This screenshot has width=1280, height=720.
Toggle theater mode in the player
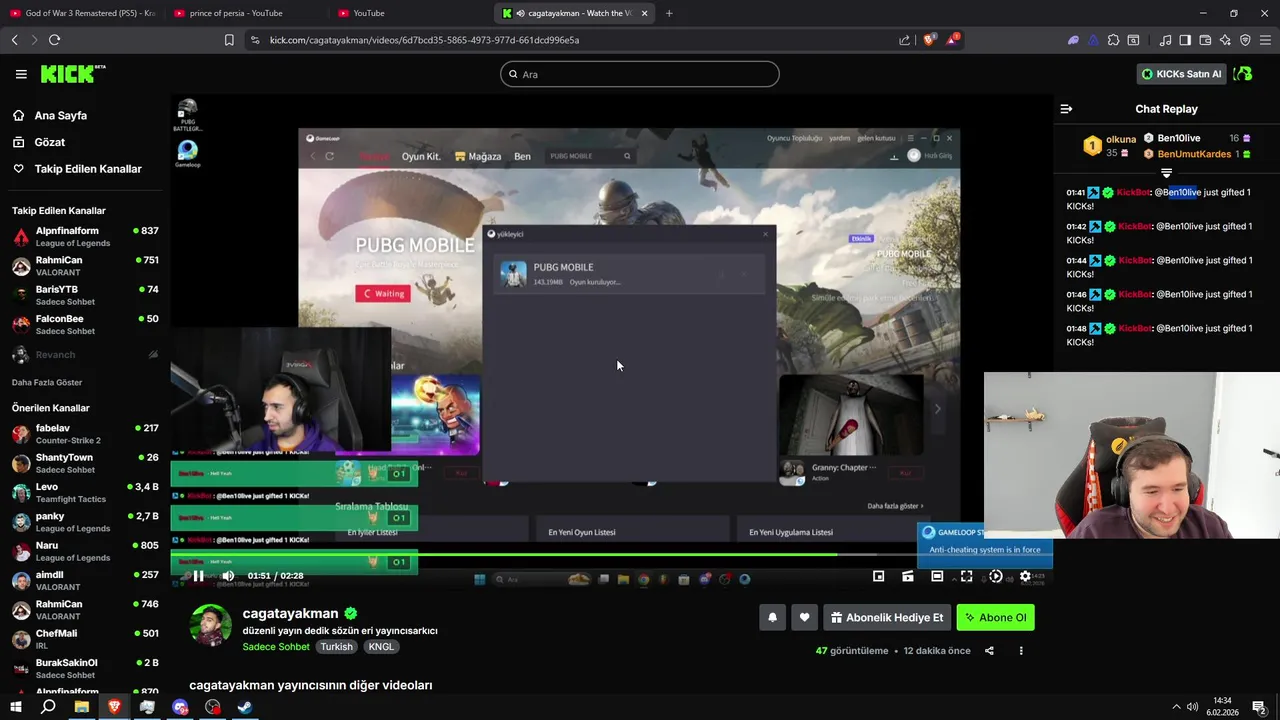tap(937, 576)
